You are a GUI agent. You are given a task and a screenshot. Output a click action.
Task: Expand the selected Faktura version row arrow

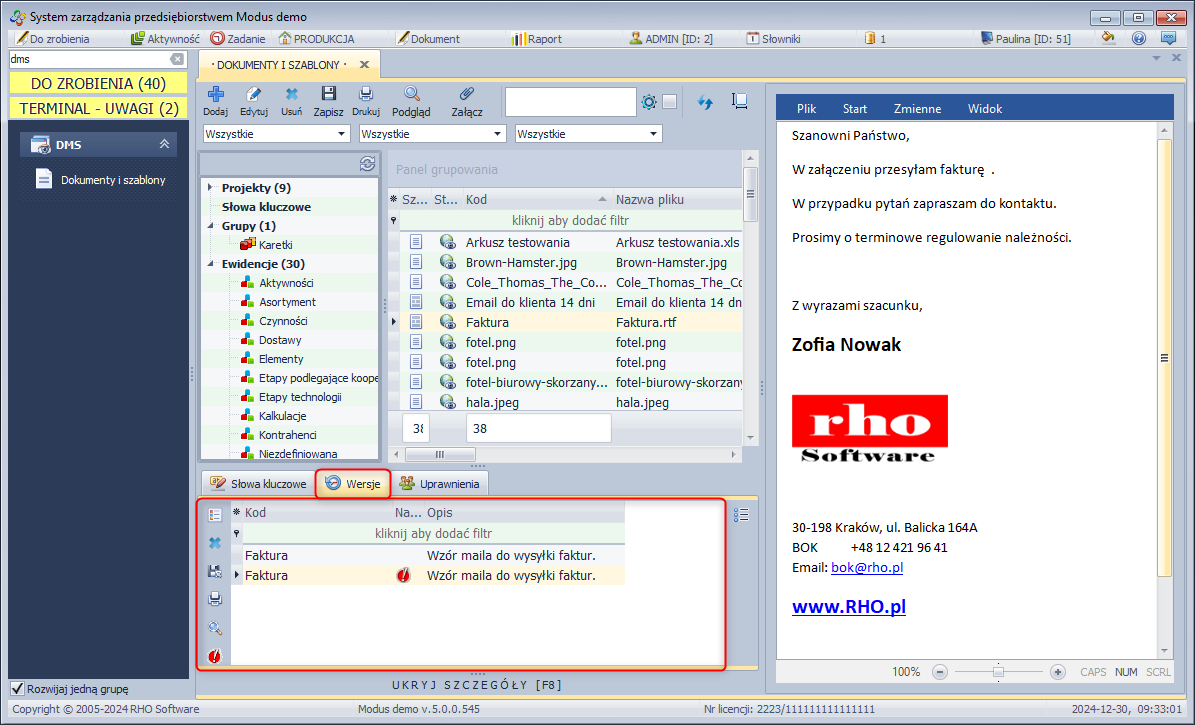click(236, 576)
